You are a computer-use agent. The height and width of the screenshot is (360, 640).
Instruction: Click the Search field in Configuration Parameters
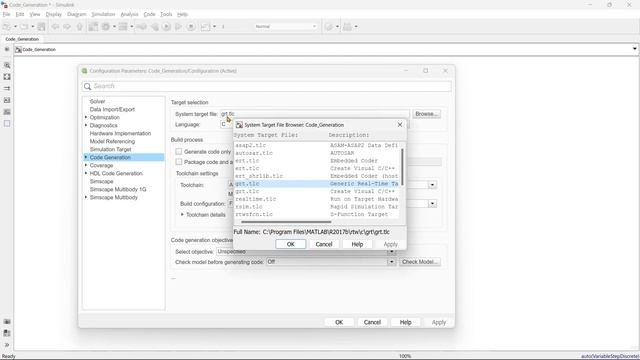[x=267, y=87]
